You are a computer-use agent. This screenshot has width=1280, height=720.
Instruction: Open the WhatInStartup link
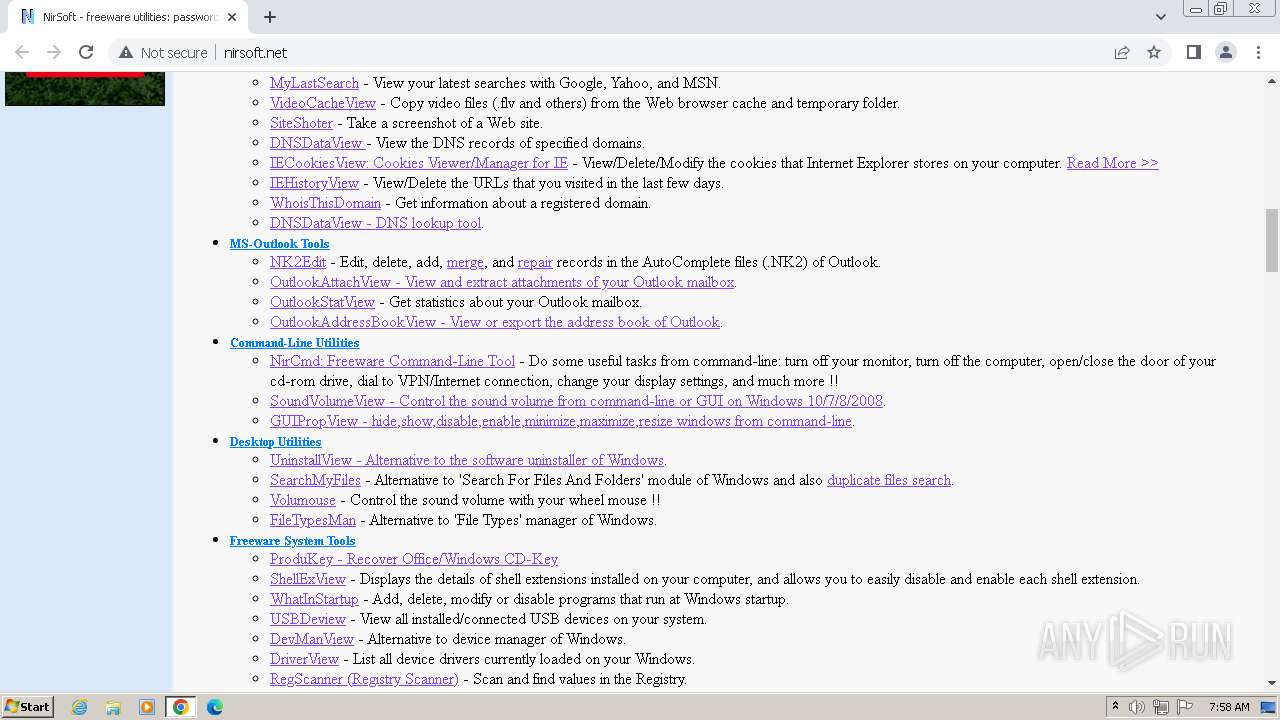click(314, 599)
